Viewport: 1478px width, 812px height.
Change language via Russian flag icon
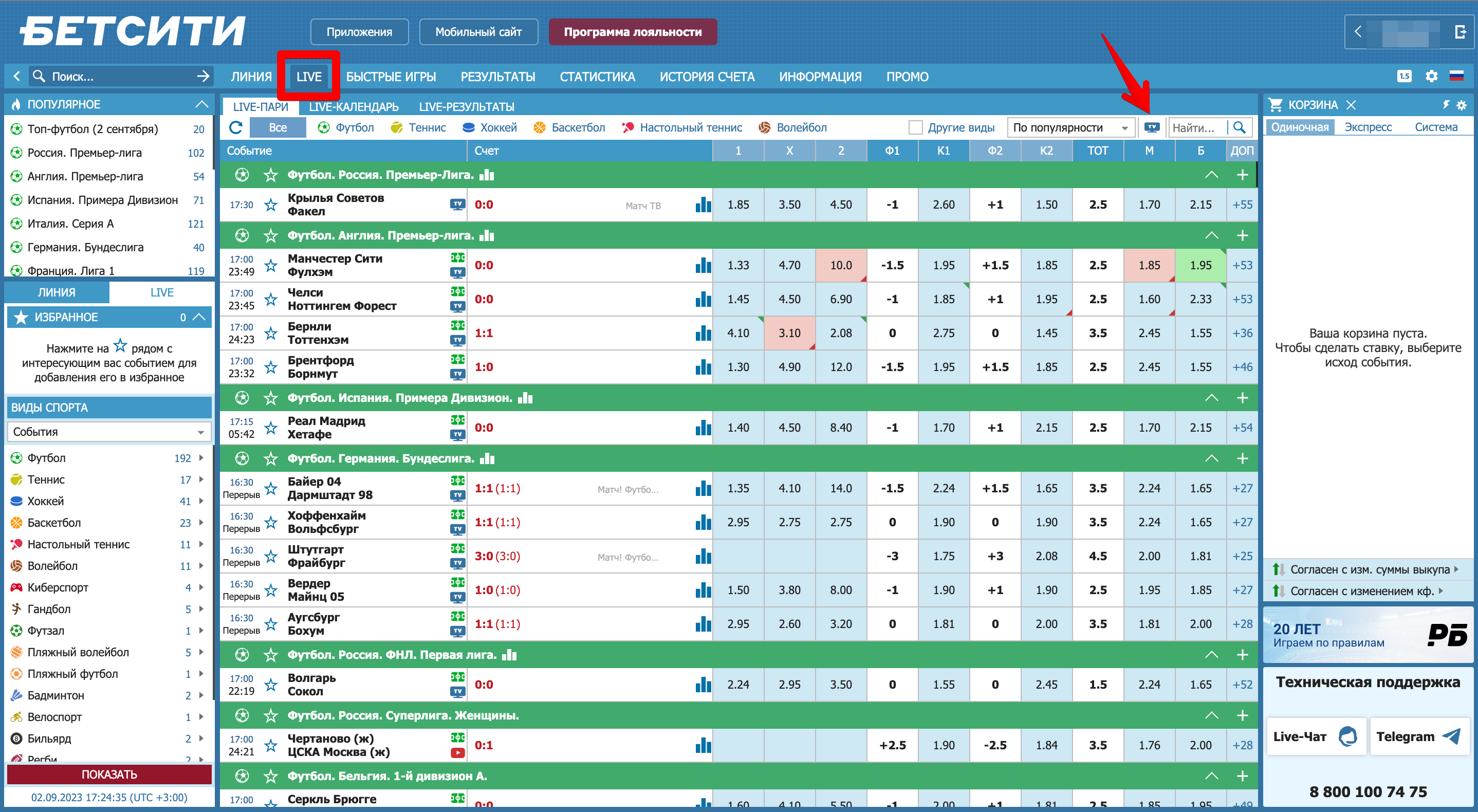(1456, 77)
